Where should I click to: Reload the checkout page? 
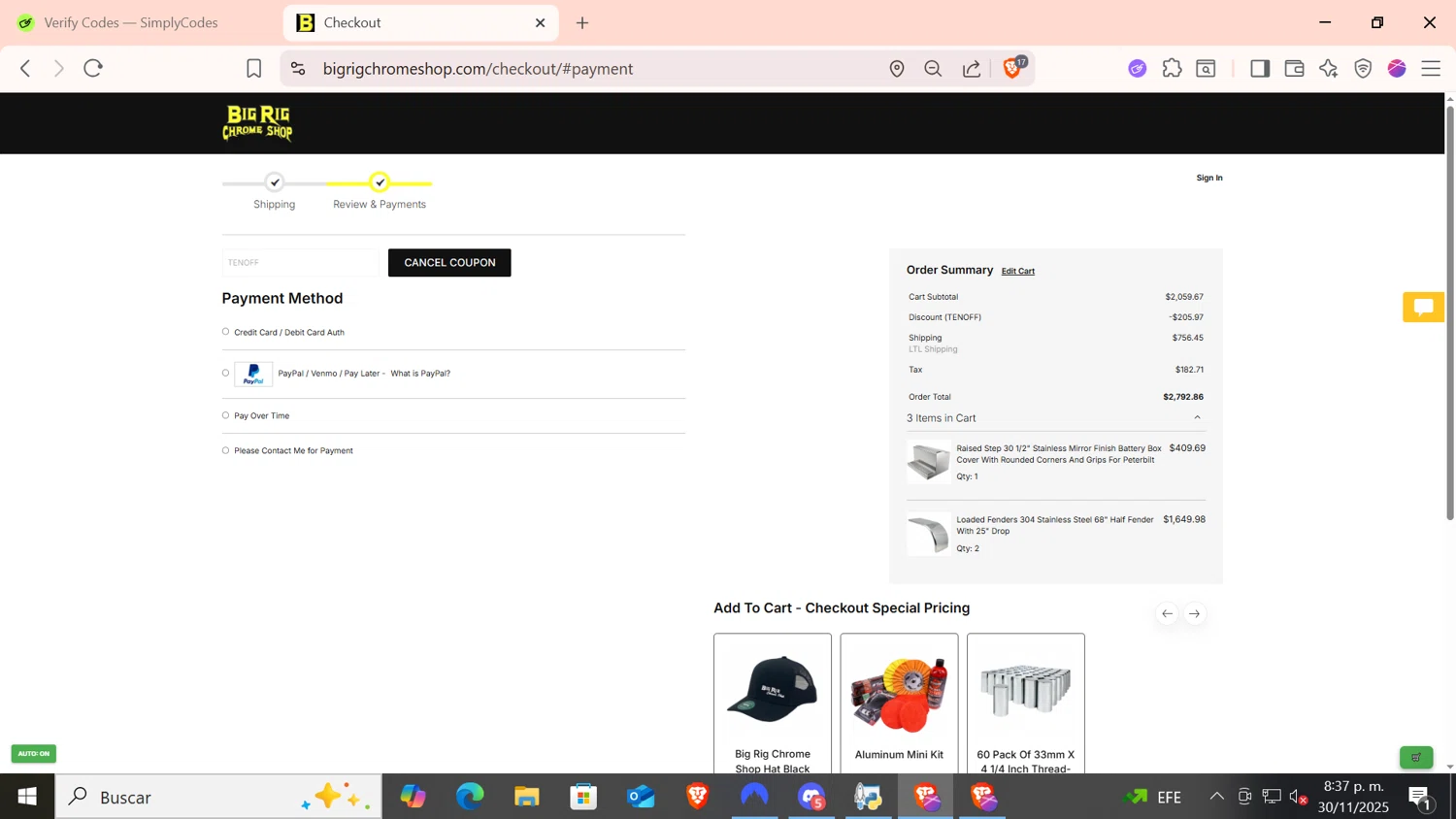coord(93,69)
